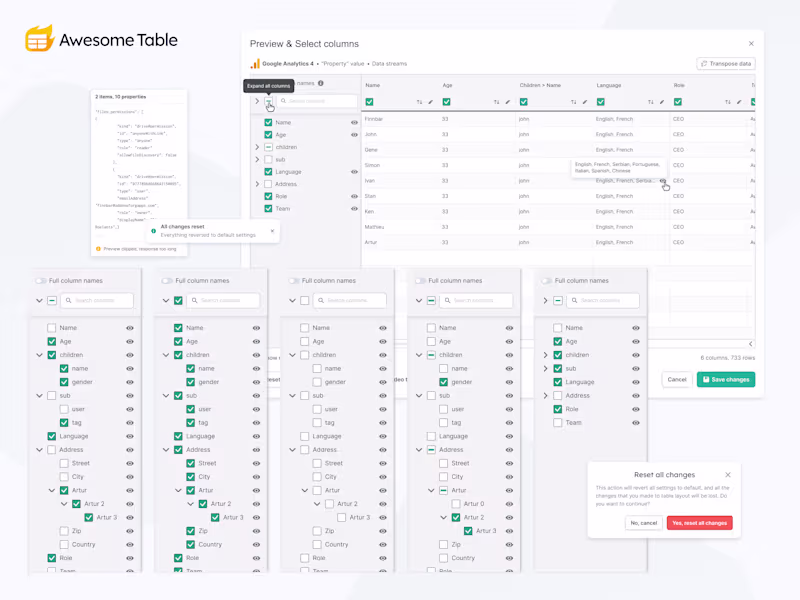Uncheck Role in the Preview dialog column list

[268, 196]
